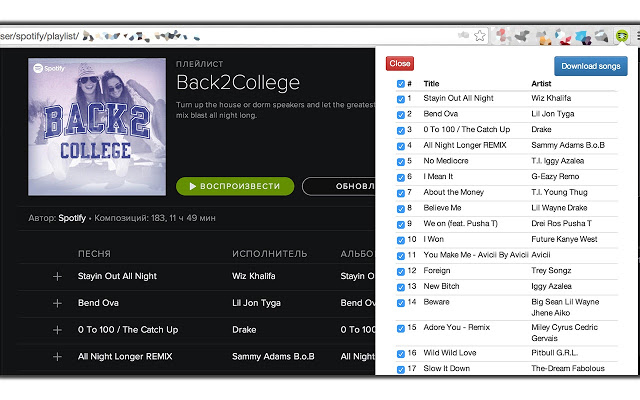This screenshot has height=400, width=640.
Task: Click the green ВОСПРОИЗВЕСТИ play button
Action: [235, 186]
